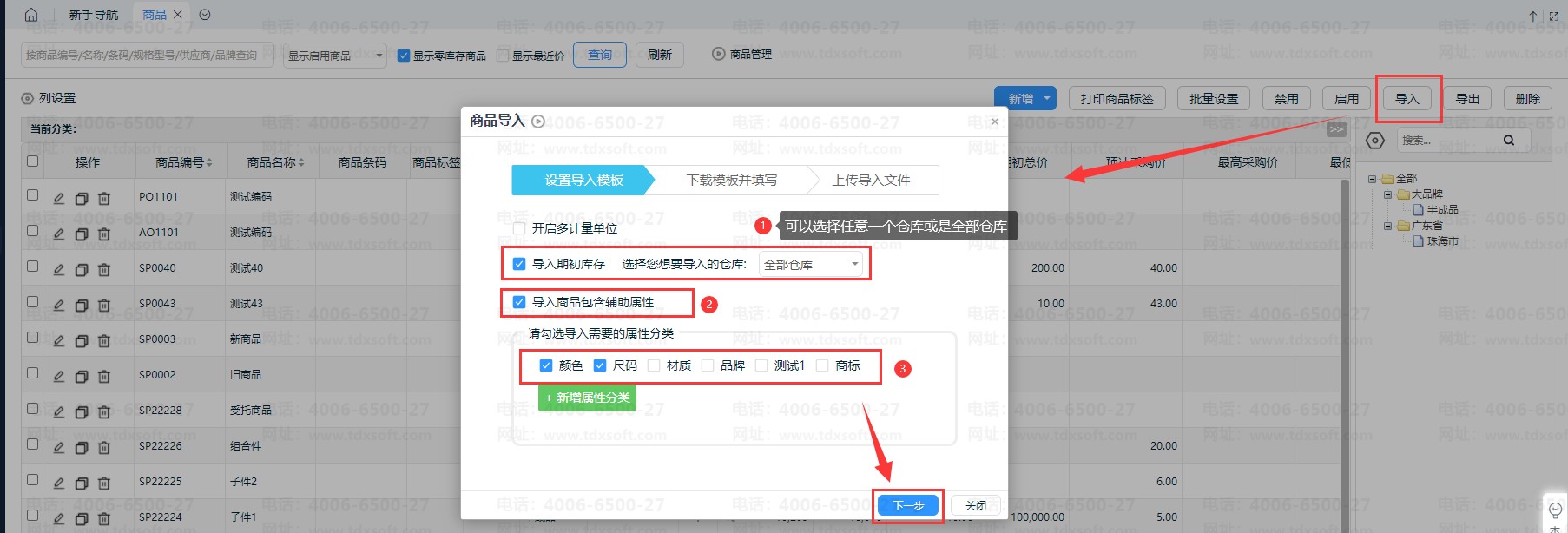The height and width of the screenshot is (533, 1568).
Task: Click copy icon for SP0040 row
Action: [82, 269]
